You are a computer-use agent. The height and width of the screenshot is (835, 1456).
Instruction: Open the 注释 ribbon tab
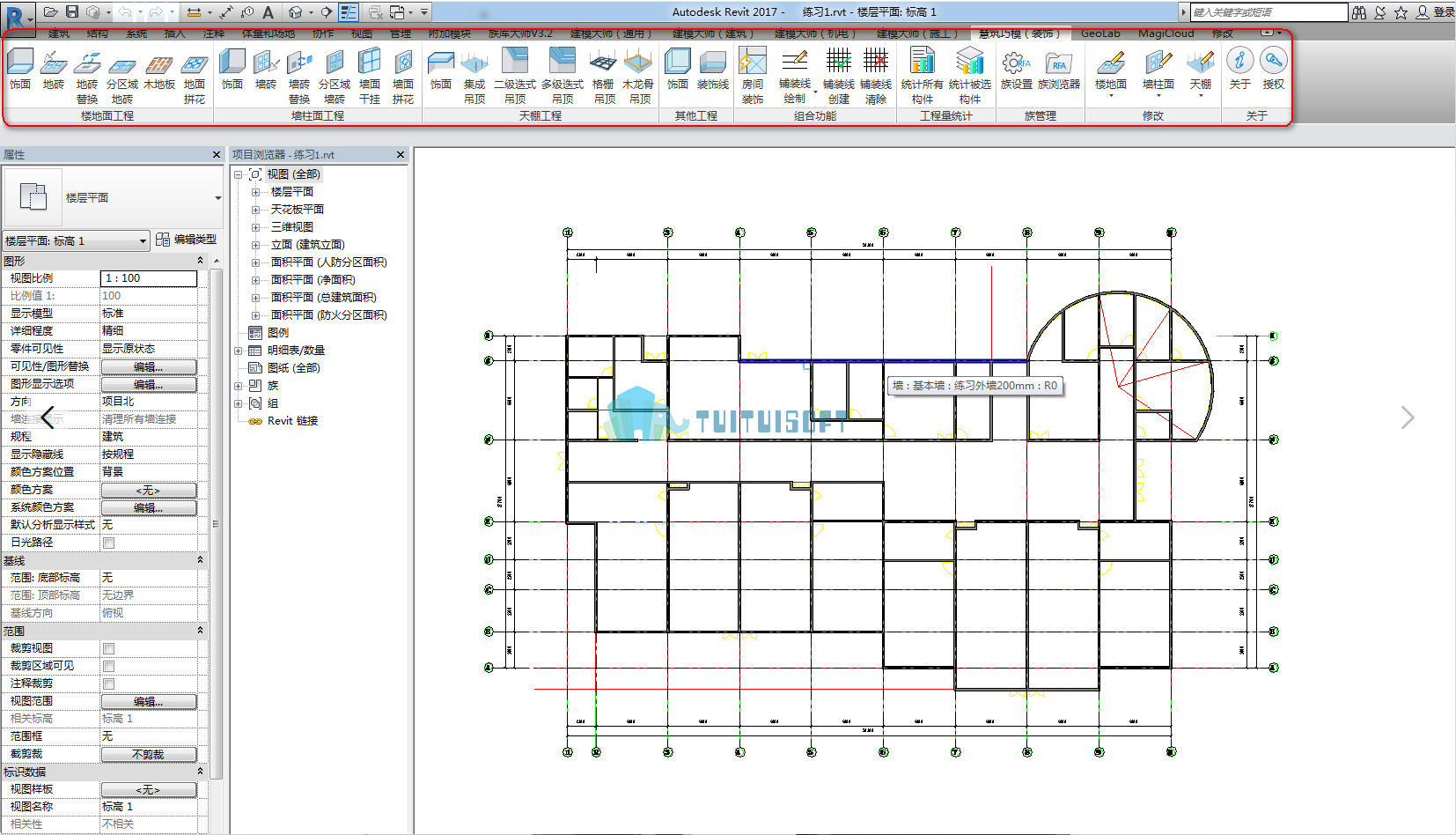coord(214,33)
